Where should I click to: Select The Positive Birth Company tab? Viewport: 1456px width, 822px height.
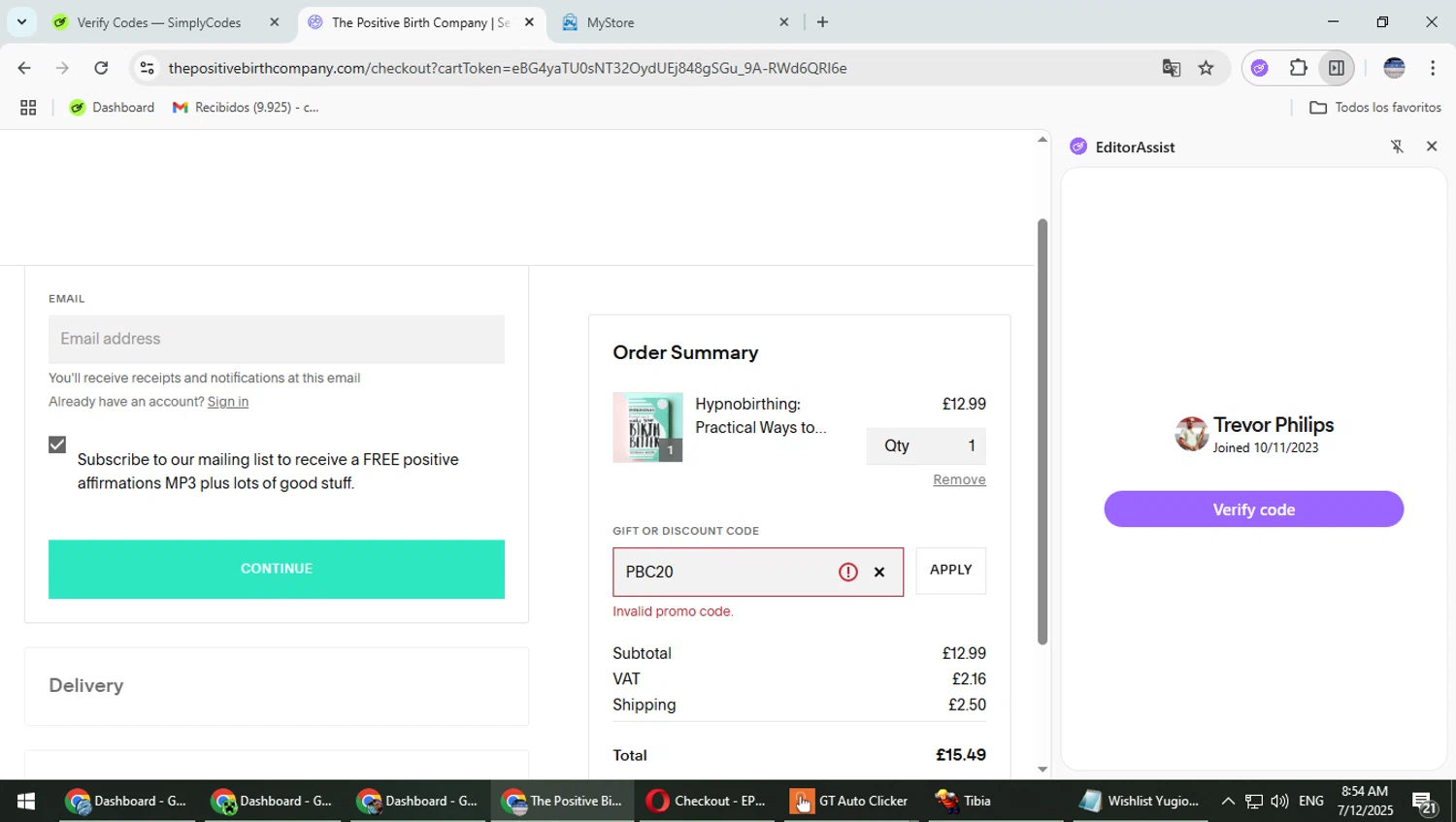(419, 22)
